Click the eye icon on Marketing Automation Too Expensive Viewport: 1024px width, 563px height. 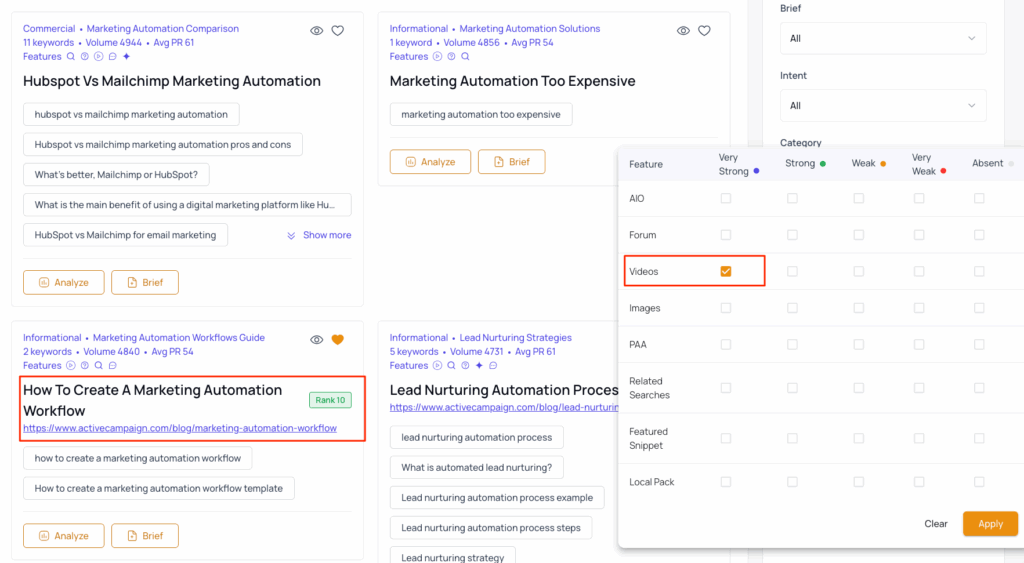click(x=683, y=31)
